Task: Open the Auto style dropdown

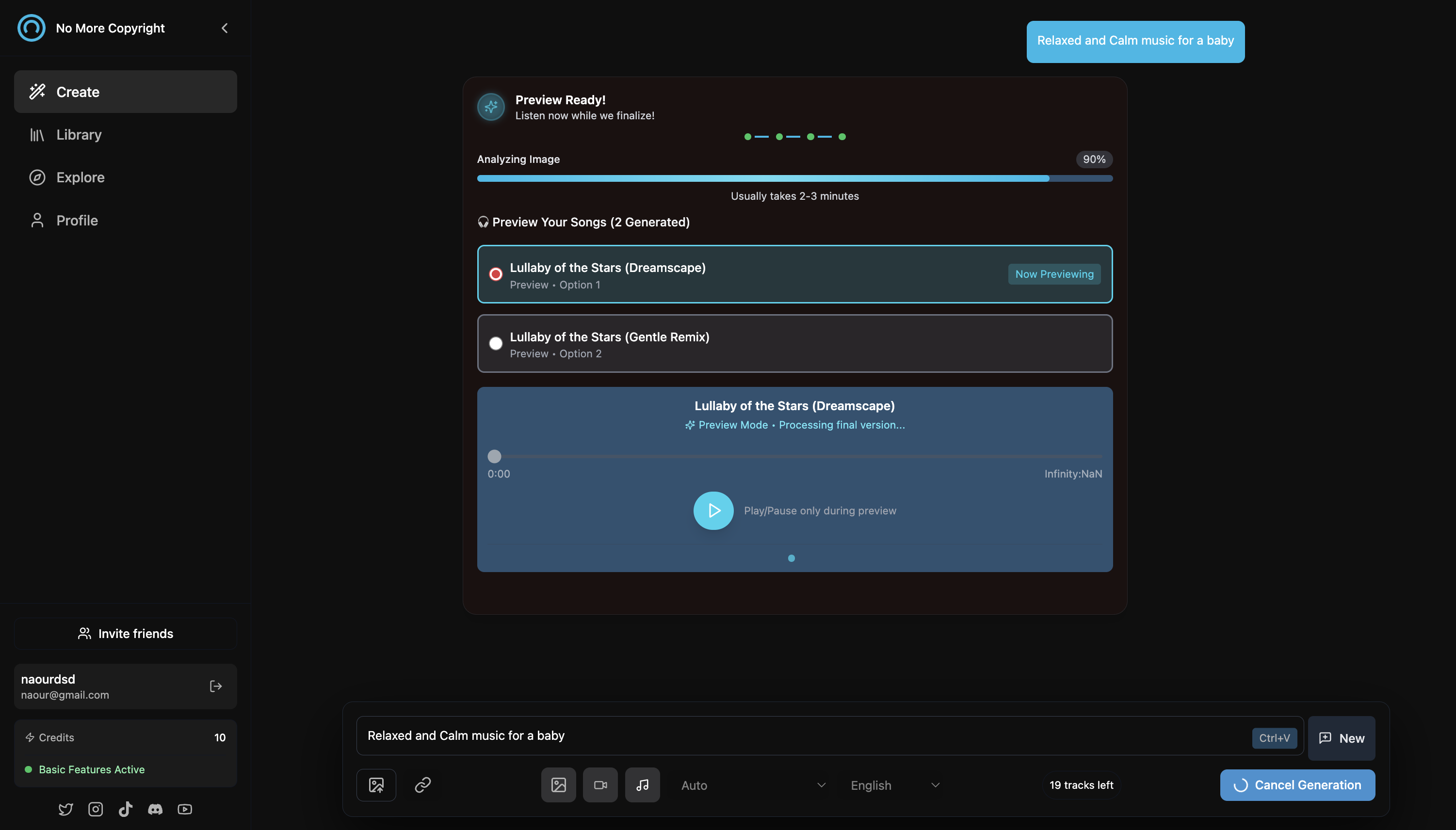Action: pos(752,785)
